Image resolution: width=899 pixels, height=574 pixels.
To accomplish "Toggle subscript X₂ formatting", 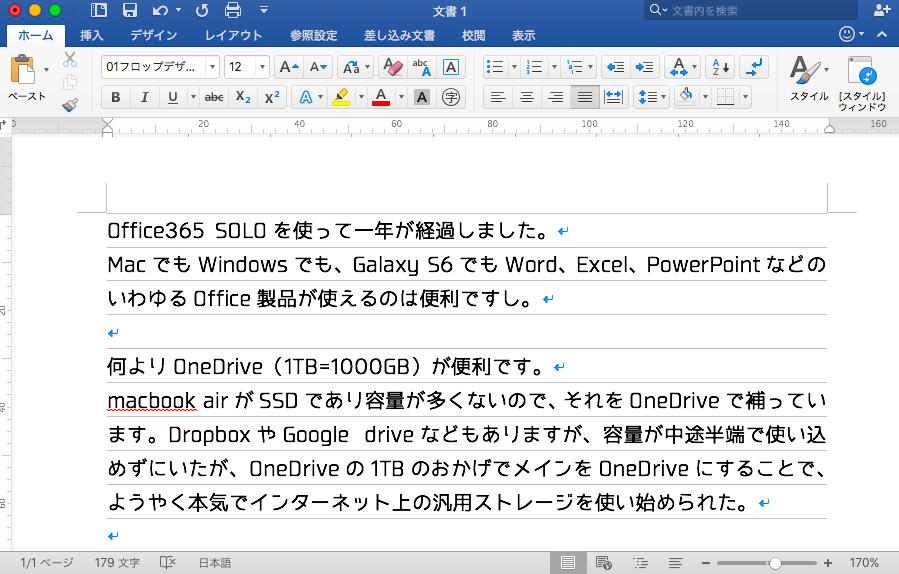I will click(243, 97).
